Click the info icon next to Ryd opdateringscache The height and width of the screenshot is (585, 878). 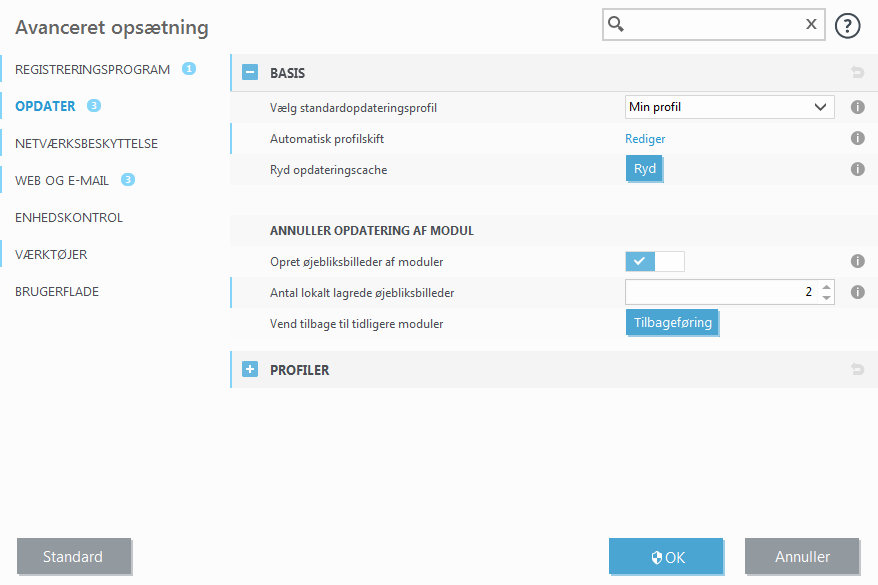pos(857,168)
